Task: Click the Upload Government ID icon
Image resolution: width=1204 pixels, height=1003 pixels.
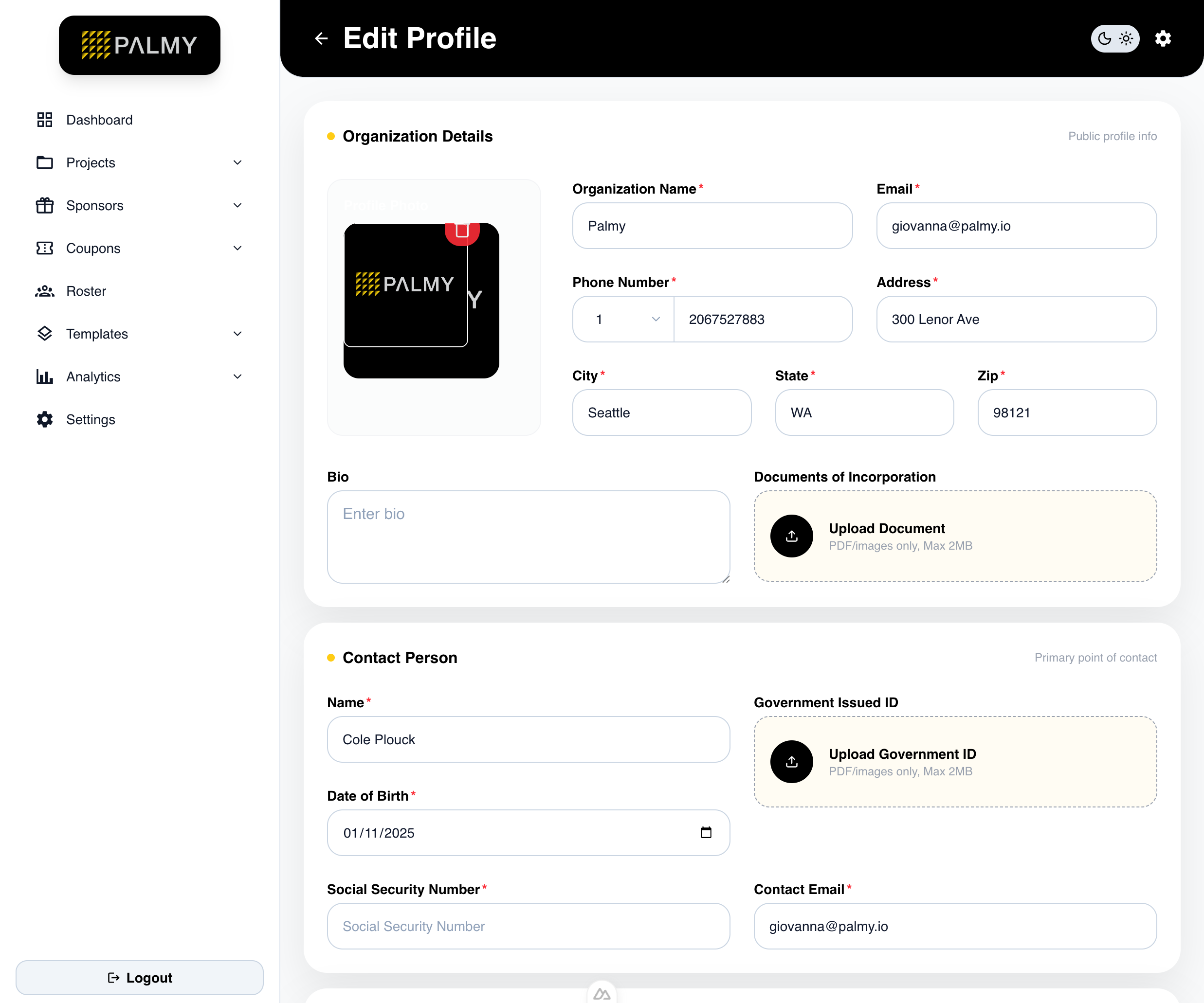Action: click(791, 762)
